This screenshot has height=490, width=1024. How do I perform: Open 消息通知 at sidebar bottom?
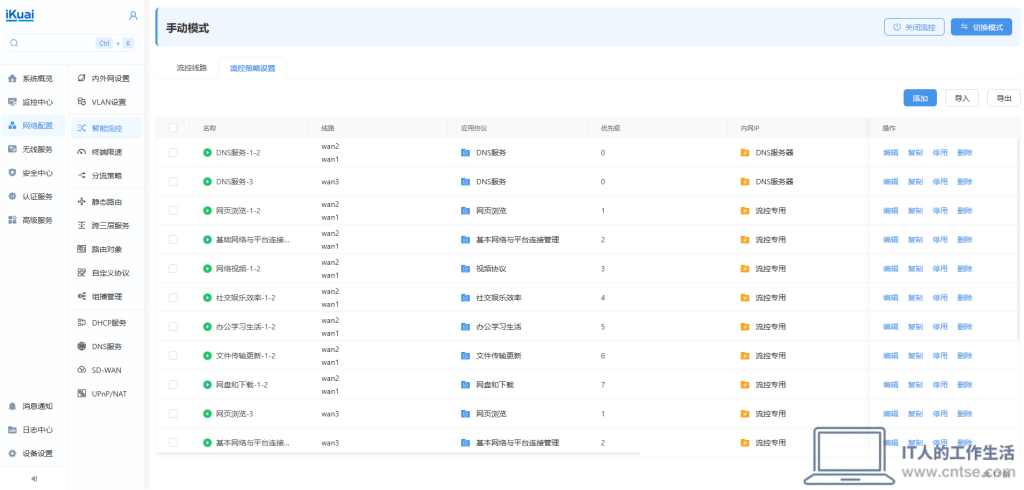(34, 406)
